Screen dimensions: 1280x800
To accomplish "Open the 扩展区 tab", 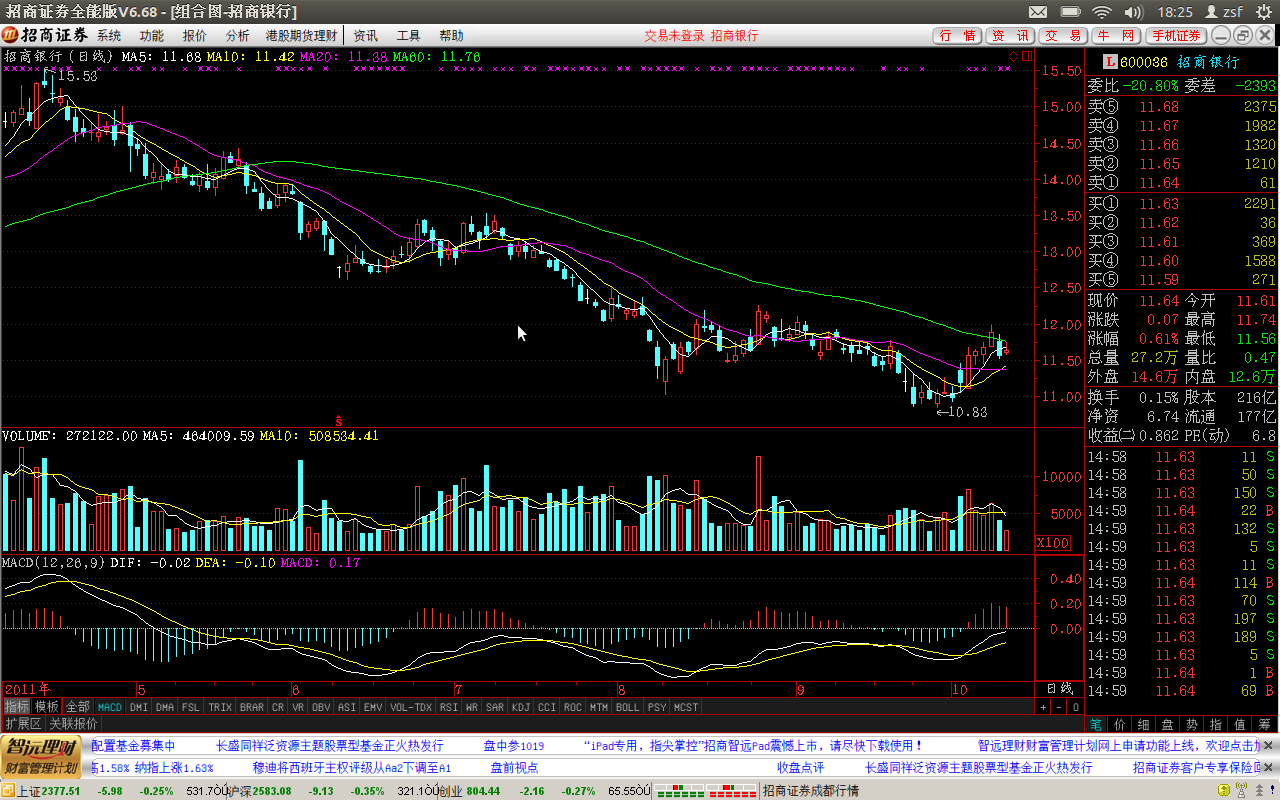I will pyautogui.click(x=23, y=723).
